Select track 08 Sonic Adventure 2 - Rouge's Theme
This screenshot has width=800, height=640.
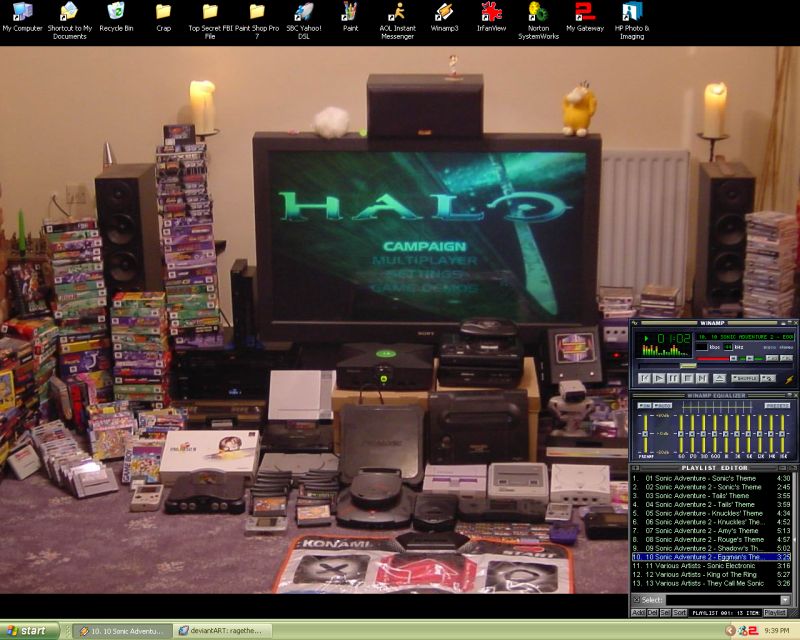(x=711, y=539)
